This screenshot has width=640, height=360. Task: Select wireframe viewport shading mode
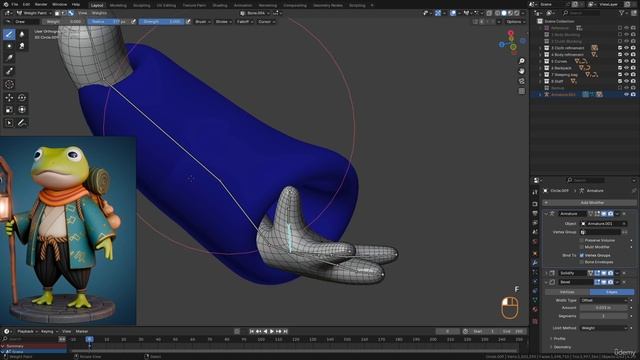click(x=497, y=13)
